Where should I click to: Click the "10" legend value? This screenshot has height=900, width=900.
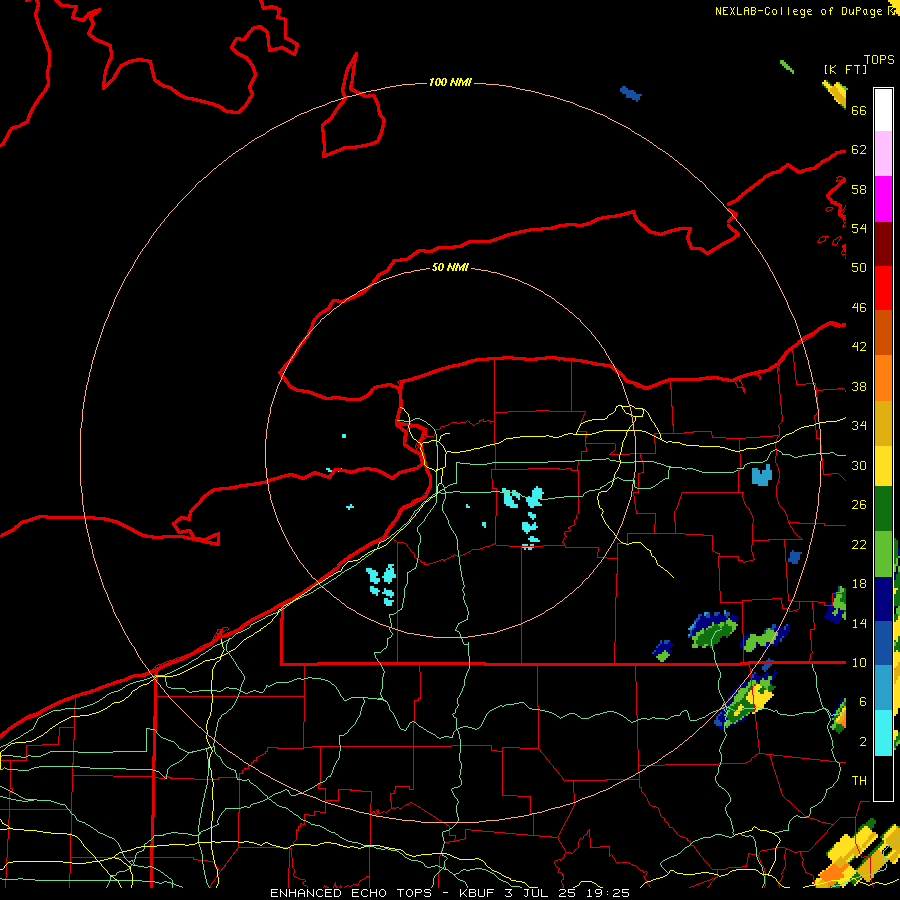point(859,663)
